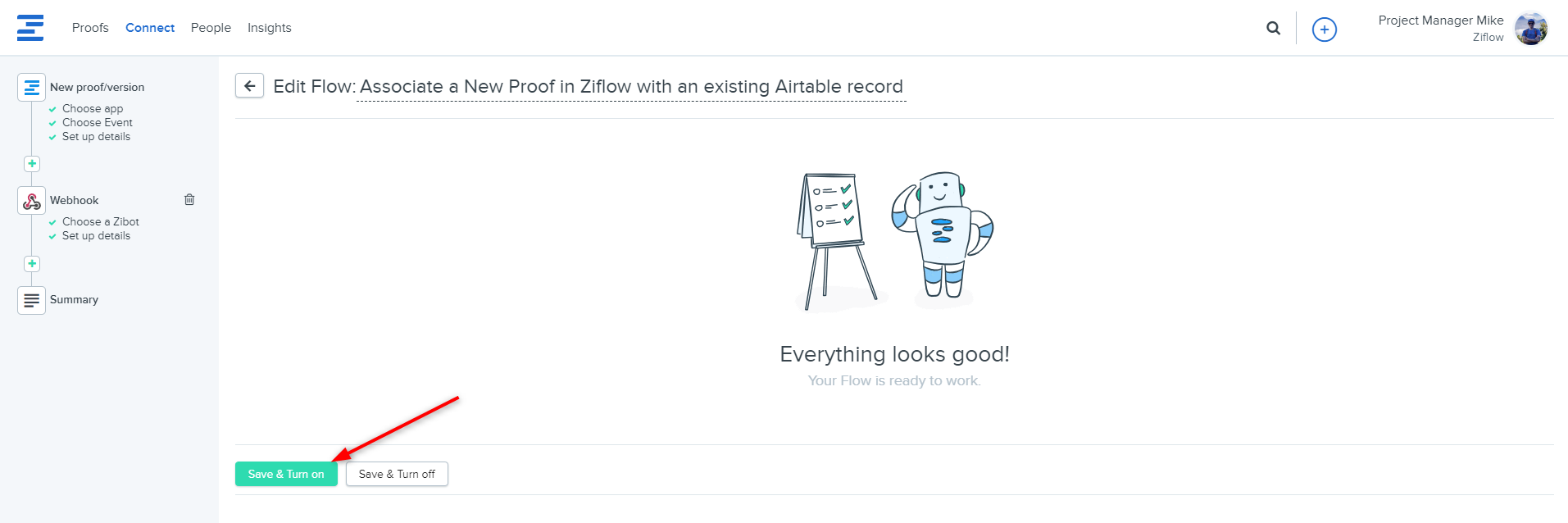
Task: Select the New proof/version step icon
Action: click(31, 87)
